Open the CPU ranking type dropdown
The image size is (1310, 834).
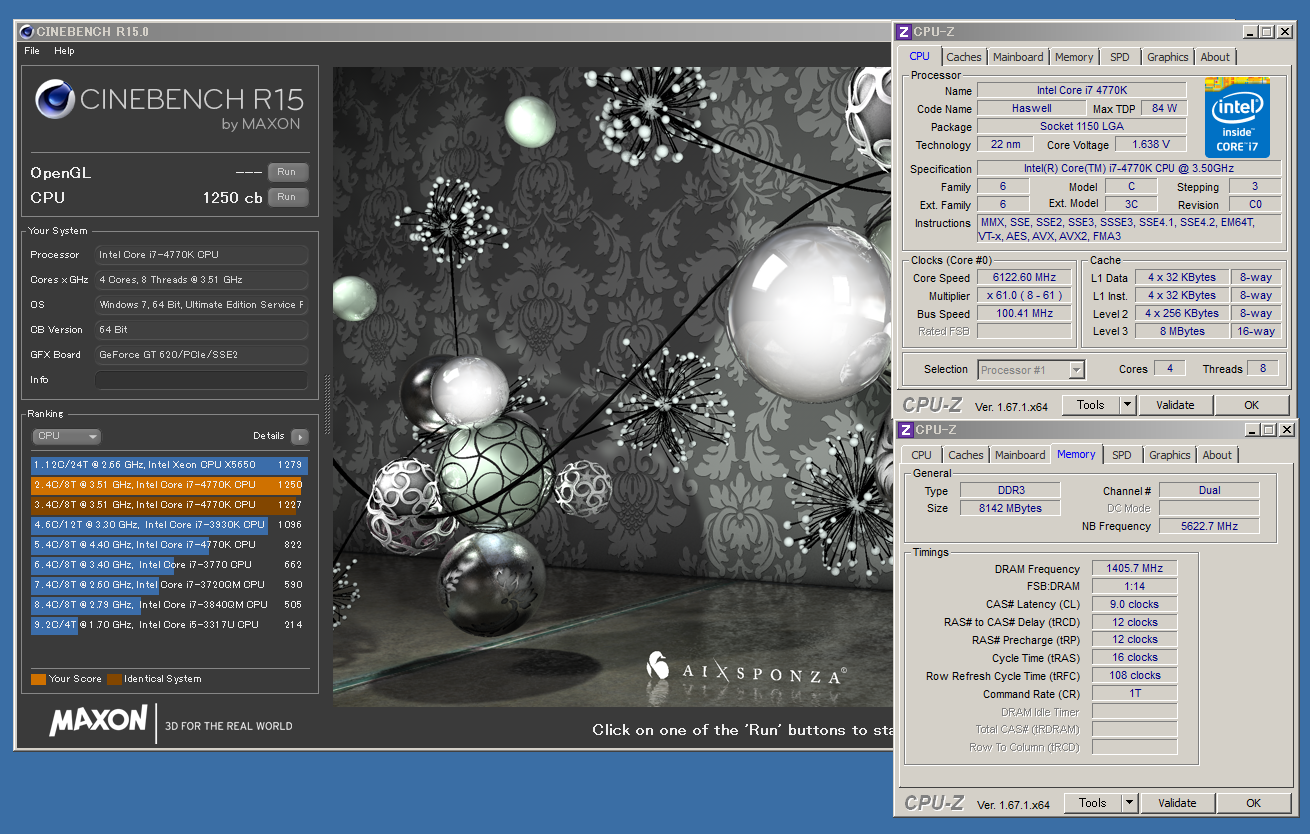67,436
